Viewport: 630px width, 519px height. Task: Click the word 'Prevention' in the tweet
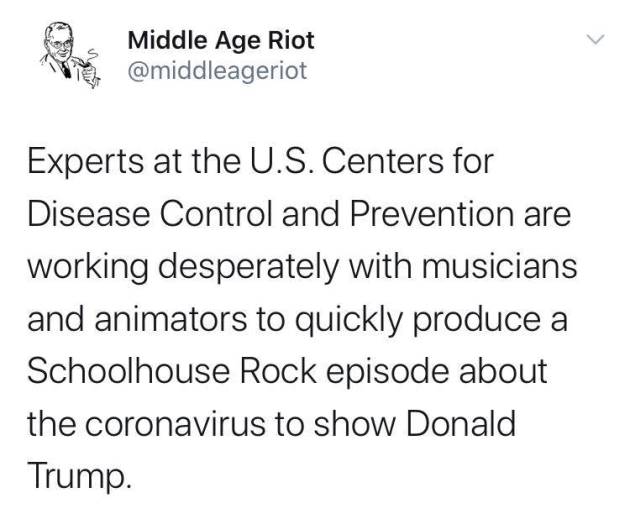tap(432, 214)
